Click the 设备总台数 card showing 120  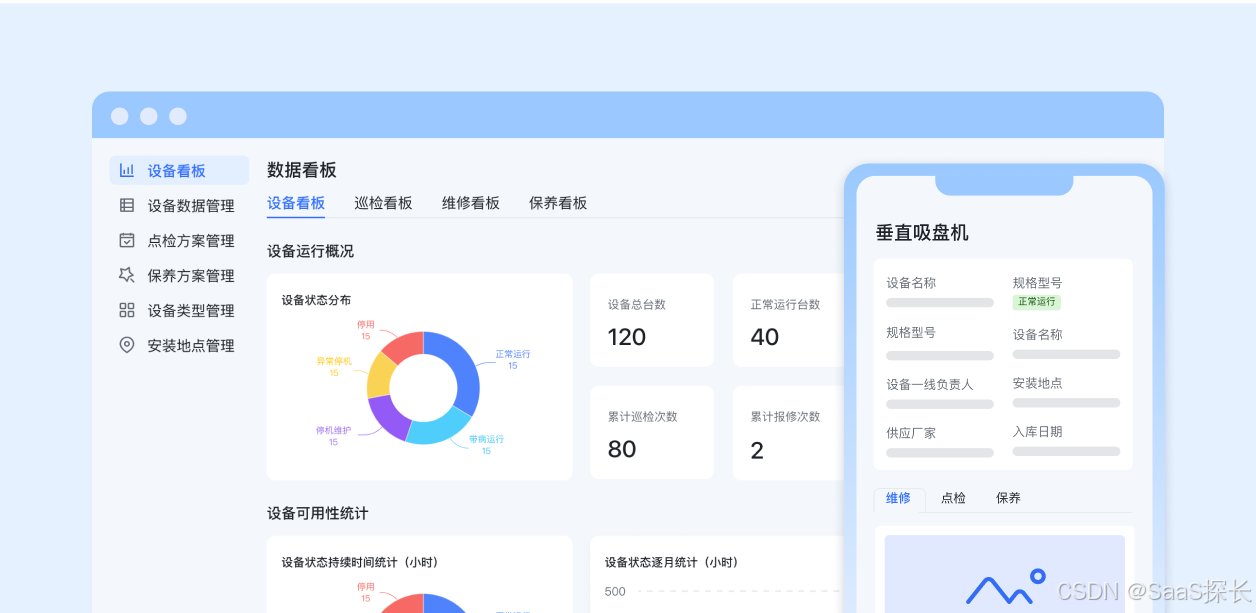coord(652,321)
